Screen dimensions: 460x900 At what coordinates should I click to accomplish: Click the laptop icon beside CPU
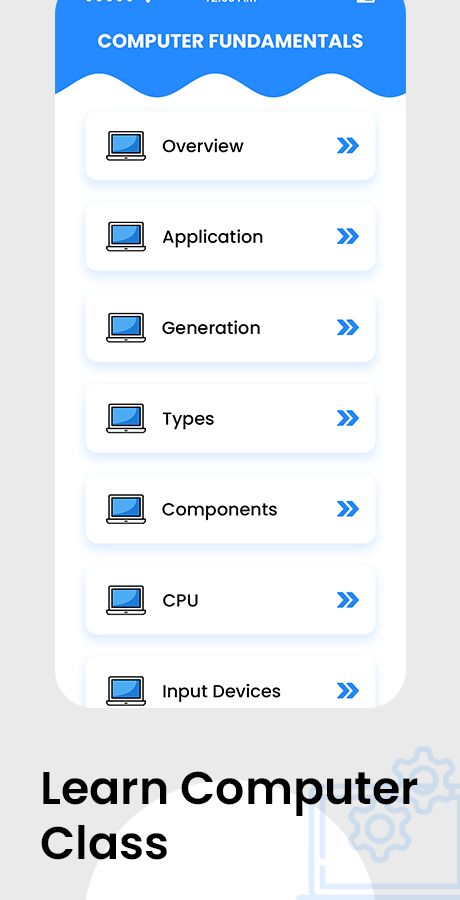pyautogui.click(x=126, y=600)
